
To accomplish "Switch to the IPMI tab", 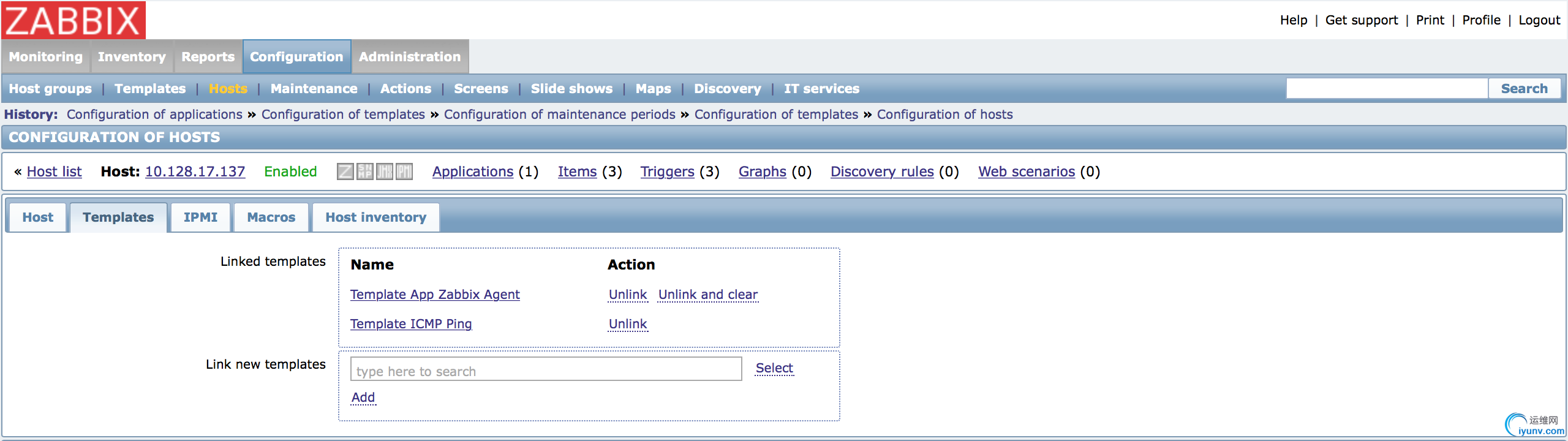I will pos(200,217).
